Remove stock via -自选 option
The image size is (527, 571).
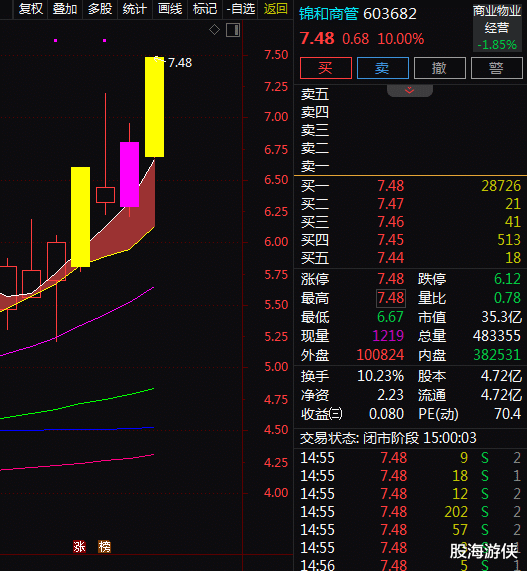click(x=241, y=8)
